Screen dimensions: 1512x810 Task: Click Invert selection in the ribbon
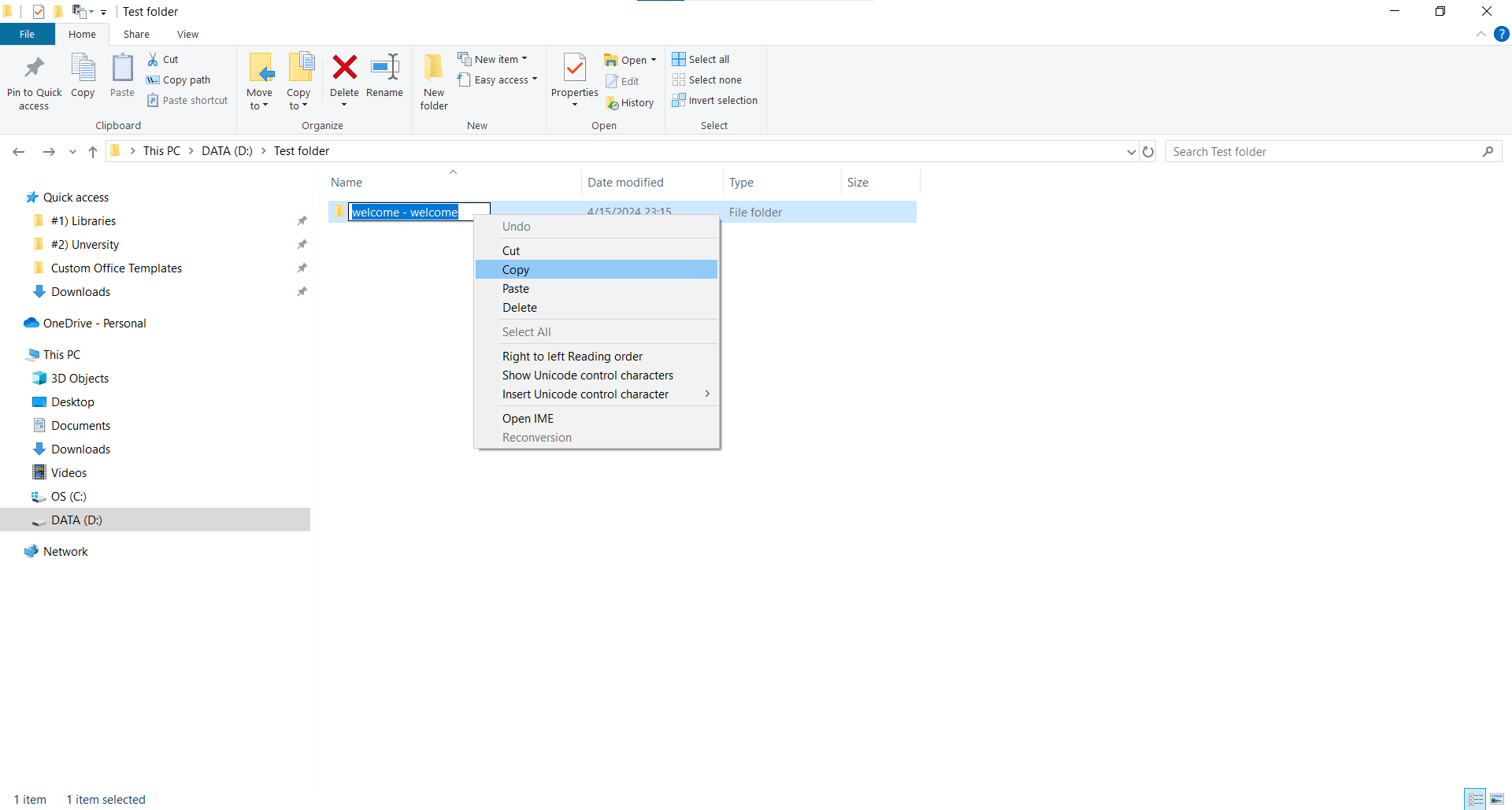(x=715, y=100)
